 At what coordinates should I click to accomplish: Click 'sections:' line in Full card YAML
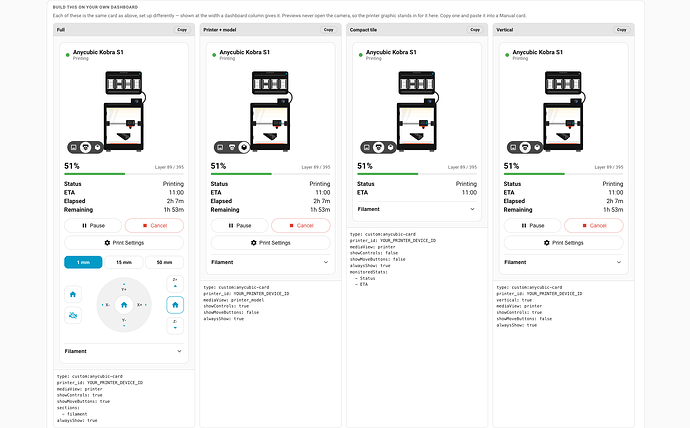[68, 408]
